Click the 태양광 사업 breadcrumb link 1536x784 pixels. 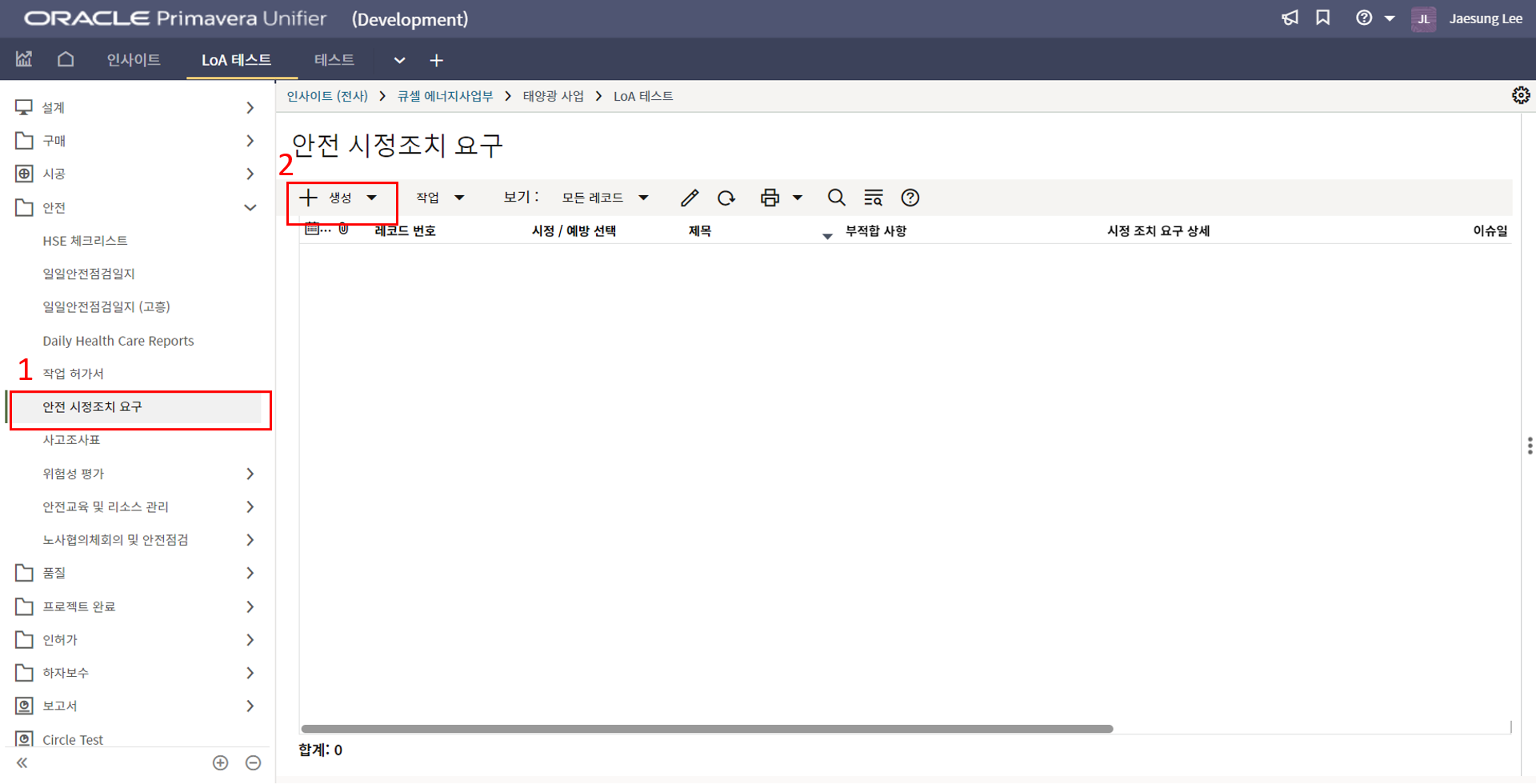553,96
